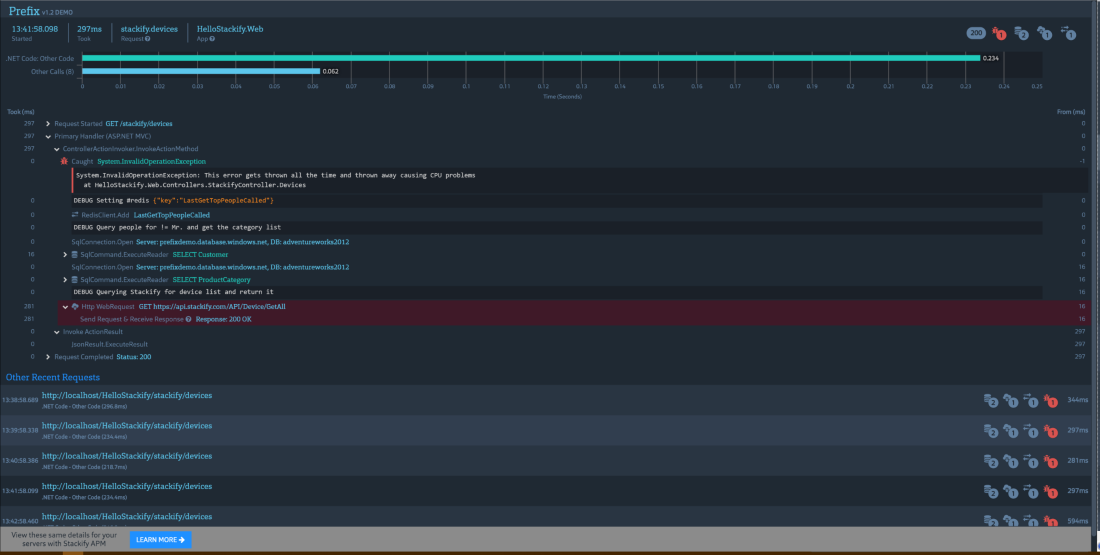The height and width of the screenshot is (555, 1100).
Task: Click the red bug exceptions icon in header
Action: click(999, 33)
